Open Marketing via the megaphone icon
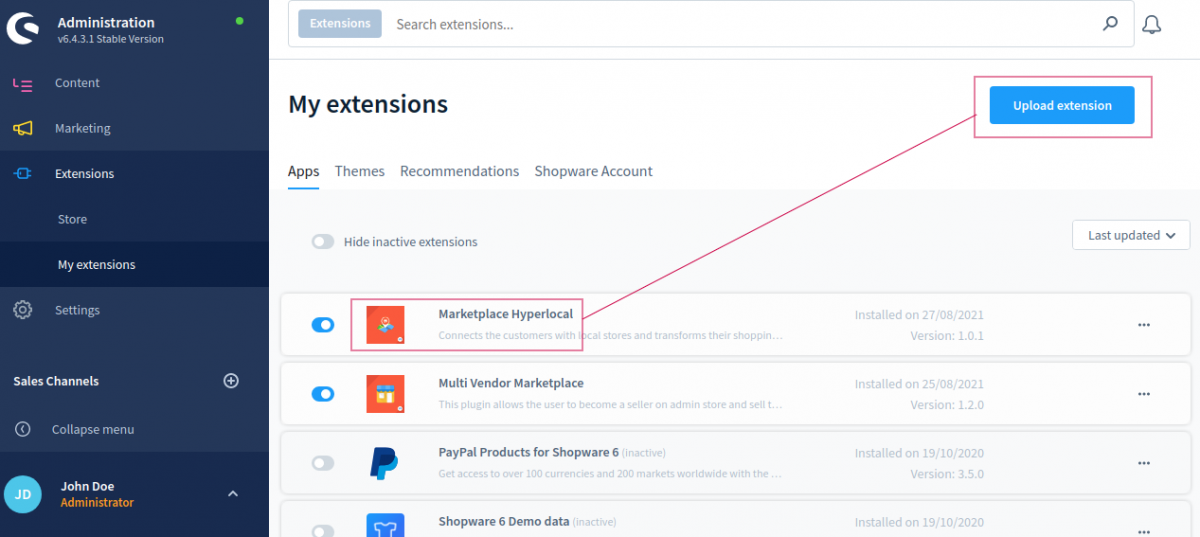The height and width of the screenshot is (537, 1200). coord(23,128)
